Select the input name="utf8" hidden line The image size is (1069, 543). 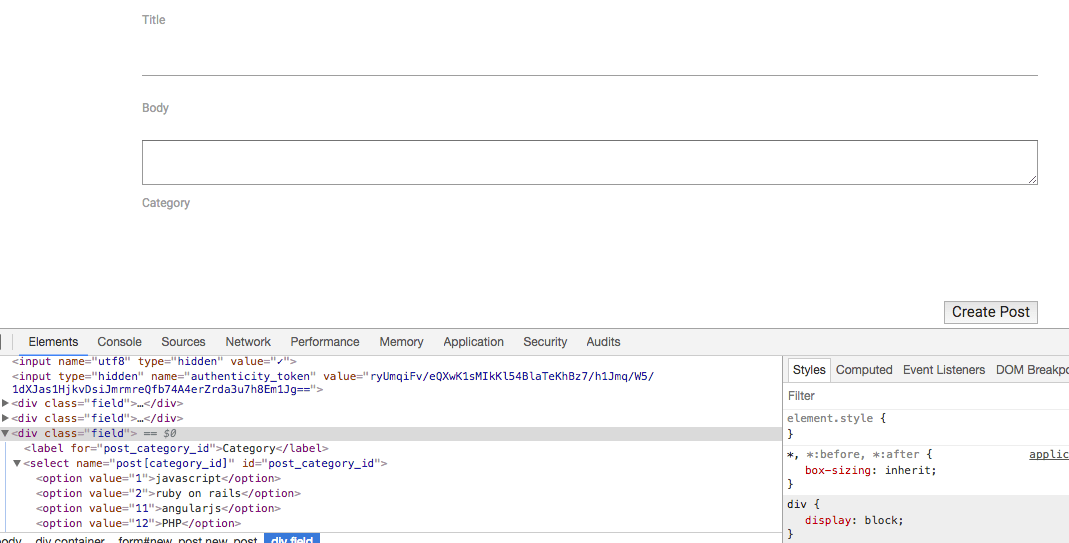[154, 361]
